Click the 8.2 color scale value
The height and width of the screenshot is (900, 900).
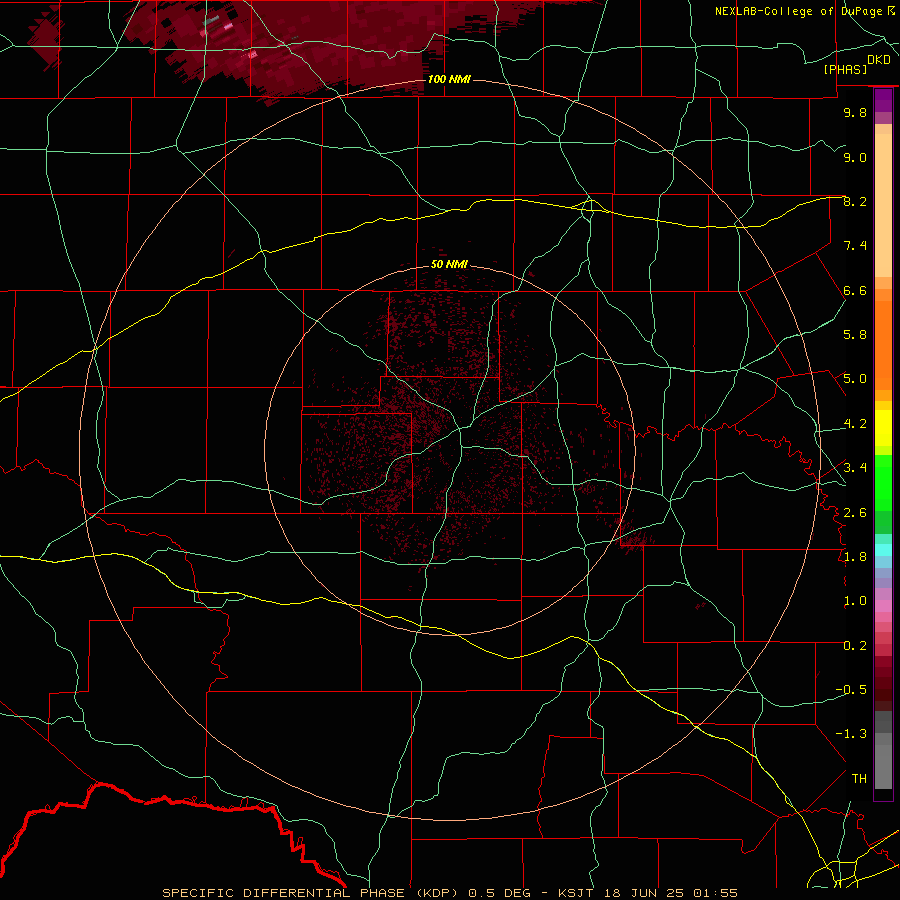(855, 201)
